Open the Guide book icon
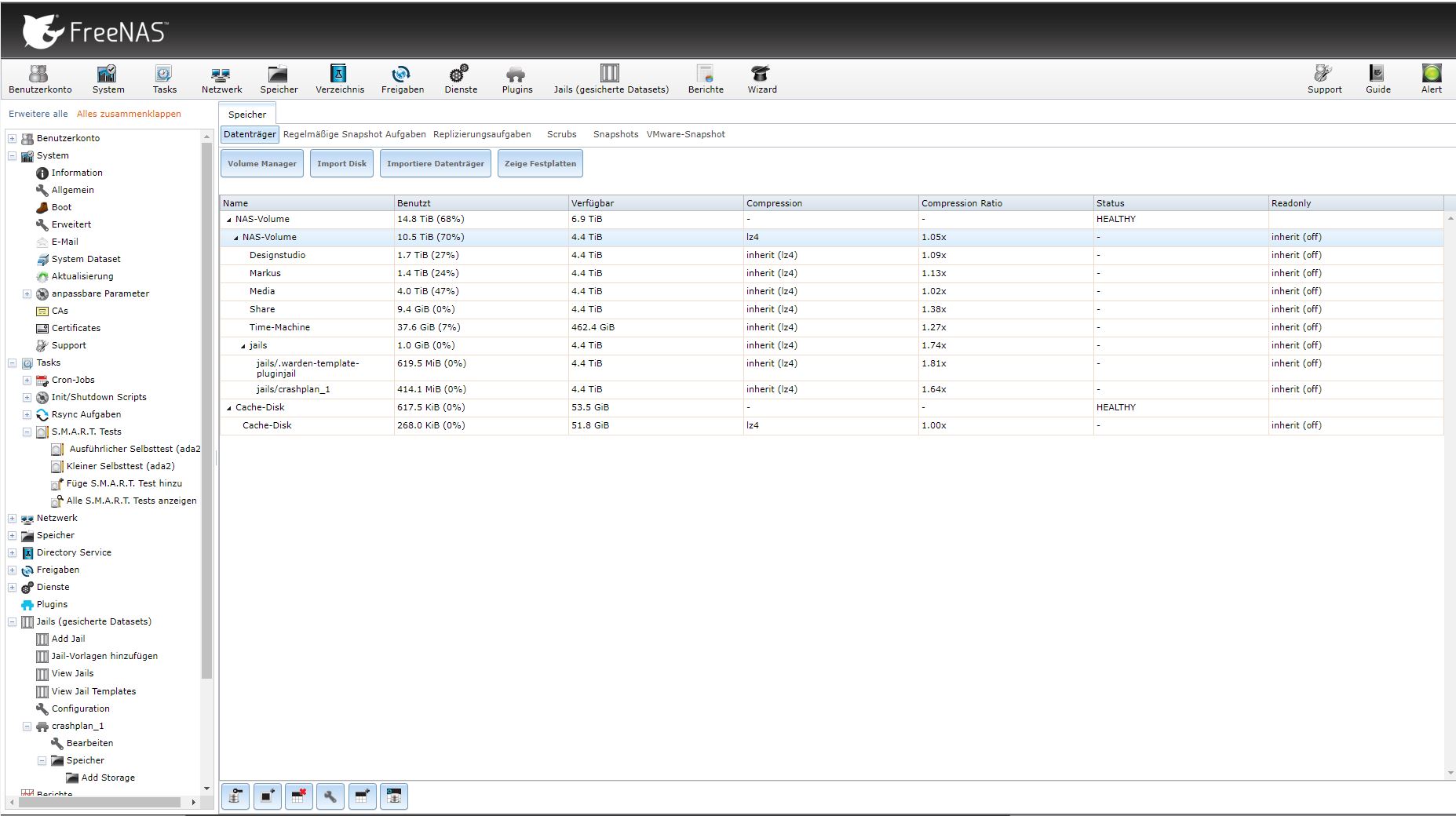1456x816 pixels. [x=1377, y=73]
